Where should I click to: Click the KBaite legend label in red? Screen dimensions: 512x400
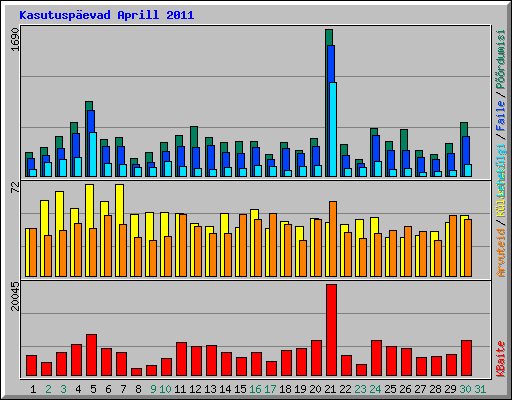pyautogui.click(x=501, y=359)
